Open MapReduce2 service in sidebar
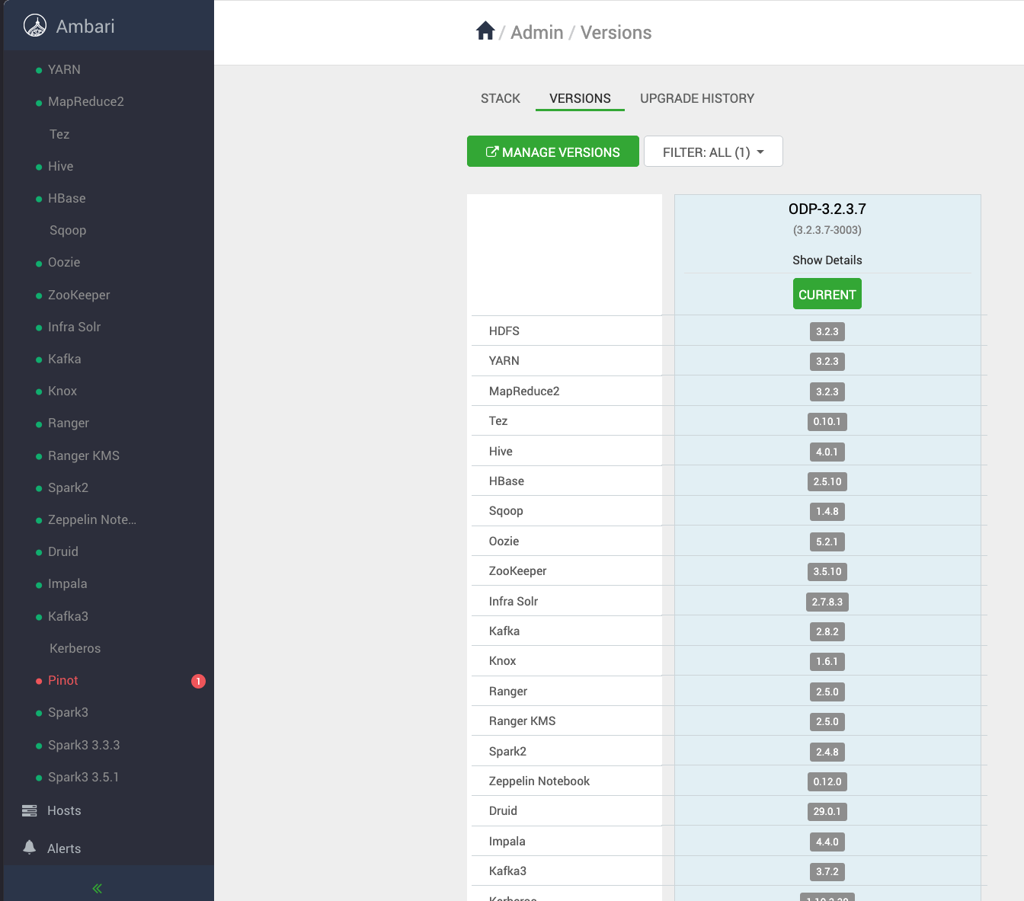The height and width of the screenshot is (901, 1024). click(x=86, y=101)
